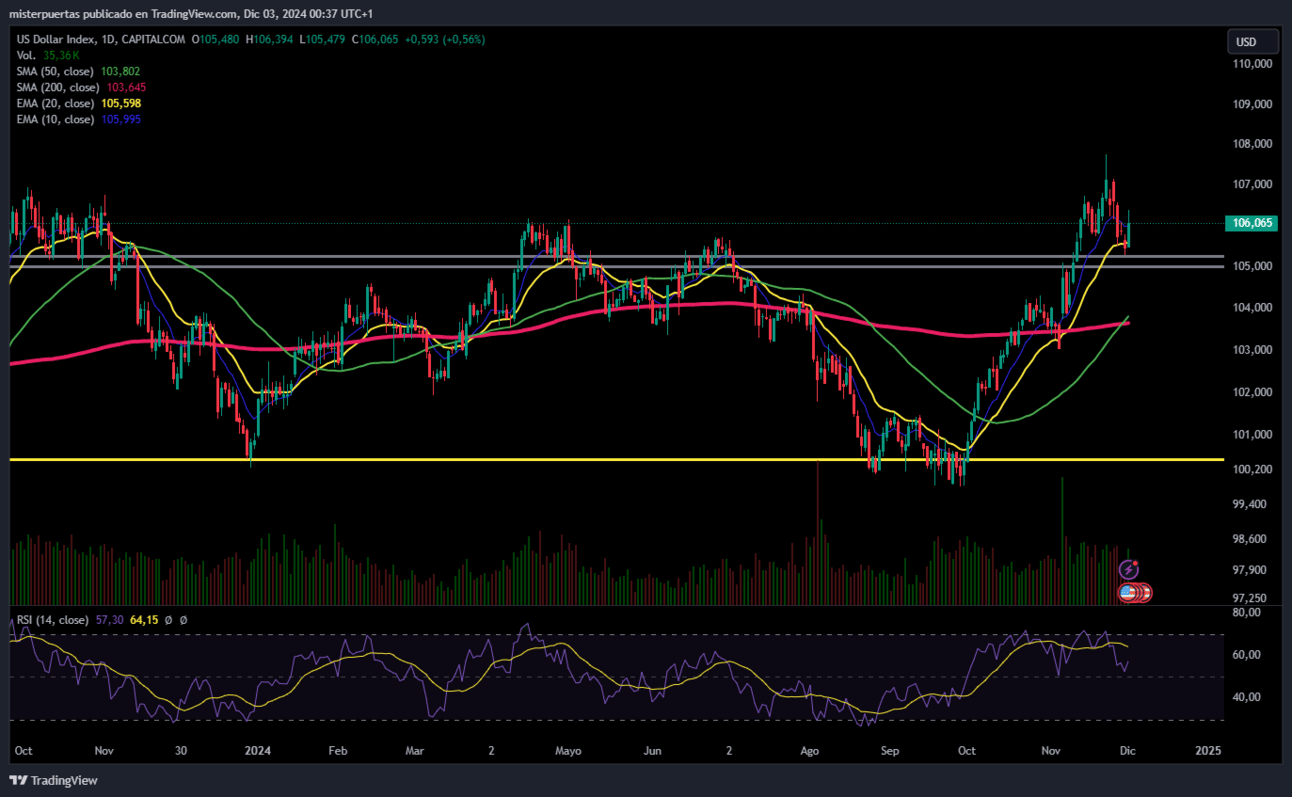Screen dimensions: 1292x797
Task: Click the low value L105,479
Action: click(323, 39)
